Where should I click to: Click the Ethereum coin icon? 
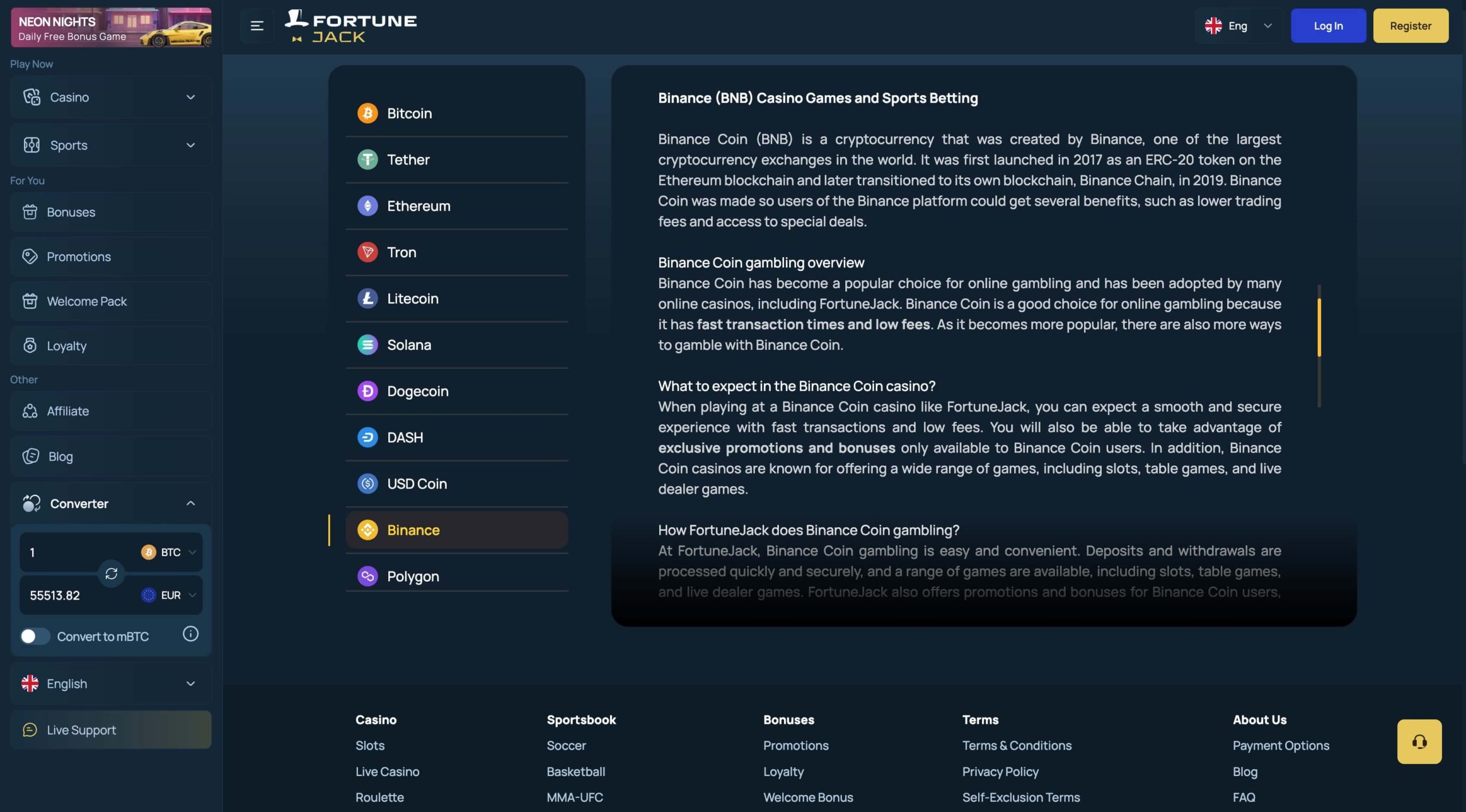coord(368,206)
